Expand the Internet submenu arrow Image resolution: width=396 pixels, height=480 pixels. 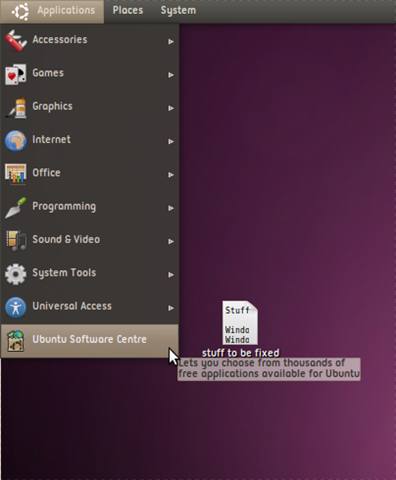(171, 141)
